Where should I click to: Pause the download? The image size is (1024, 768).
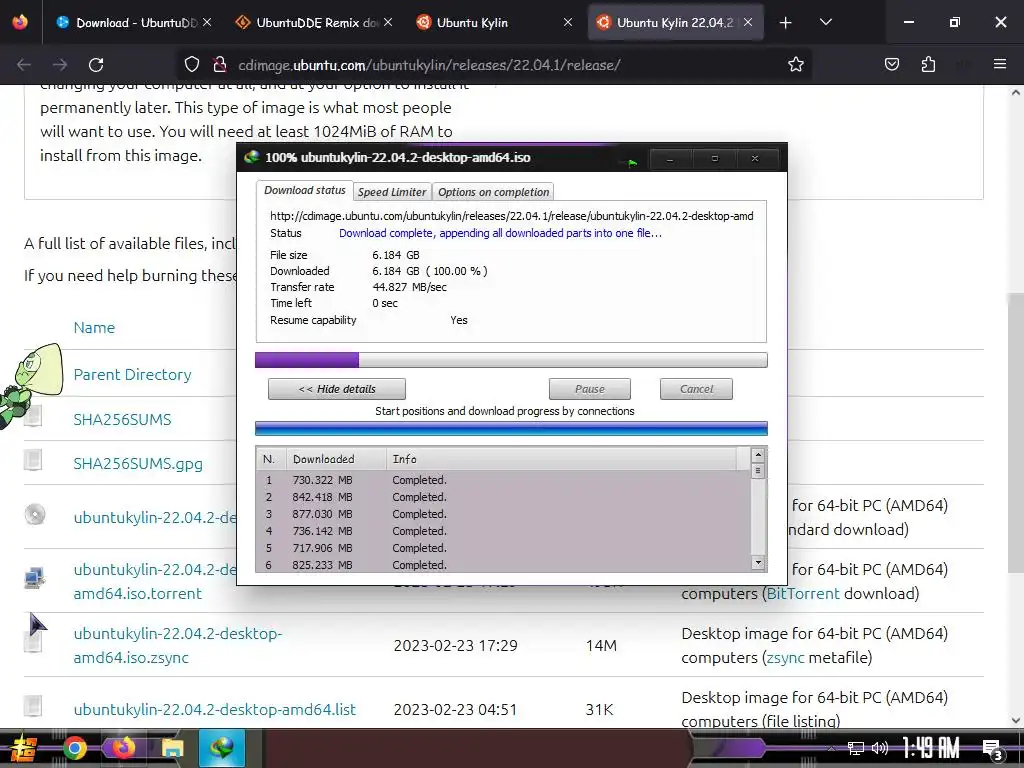[590, 389]
